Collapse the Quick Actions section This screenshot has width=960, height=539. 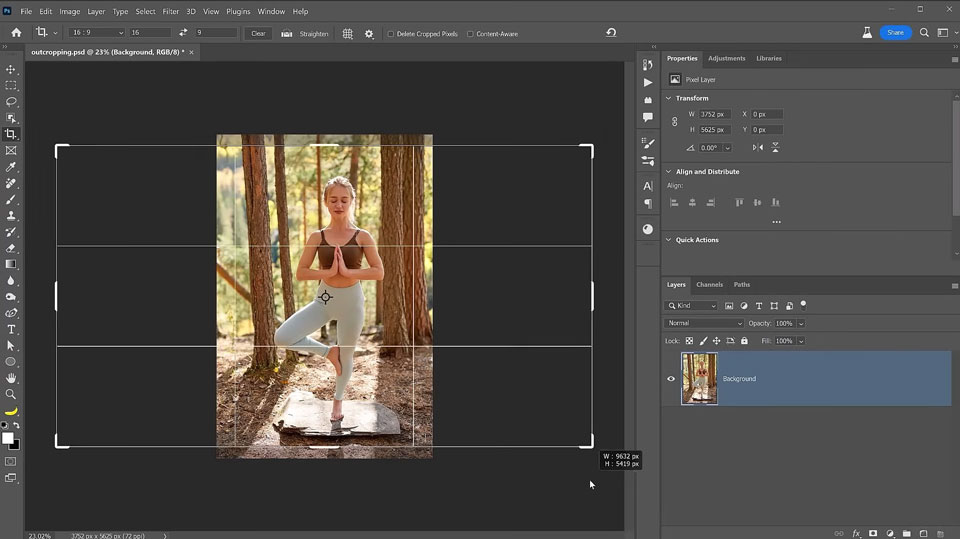tap(669, 240)
